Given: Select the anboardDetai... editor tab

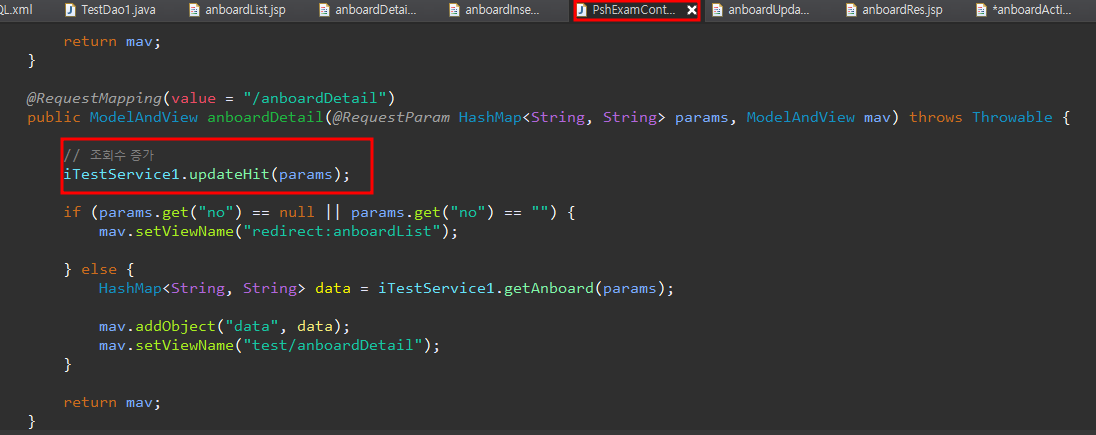Looking at the screenshot, I should [376, 10].
